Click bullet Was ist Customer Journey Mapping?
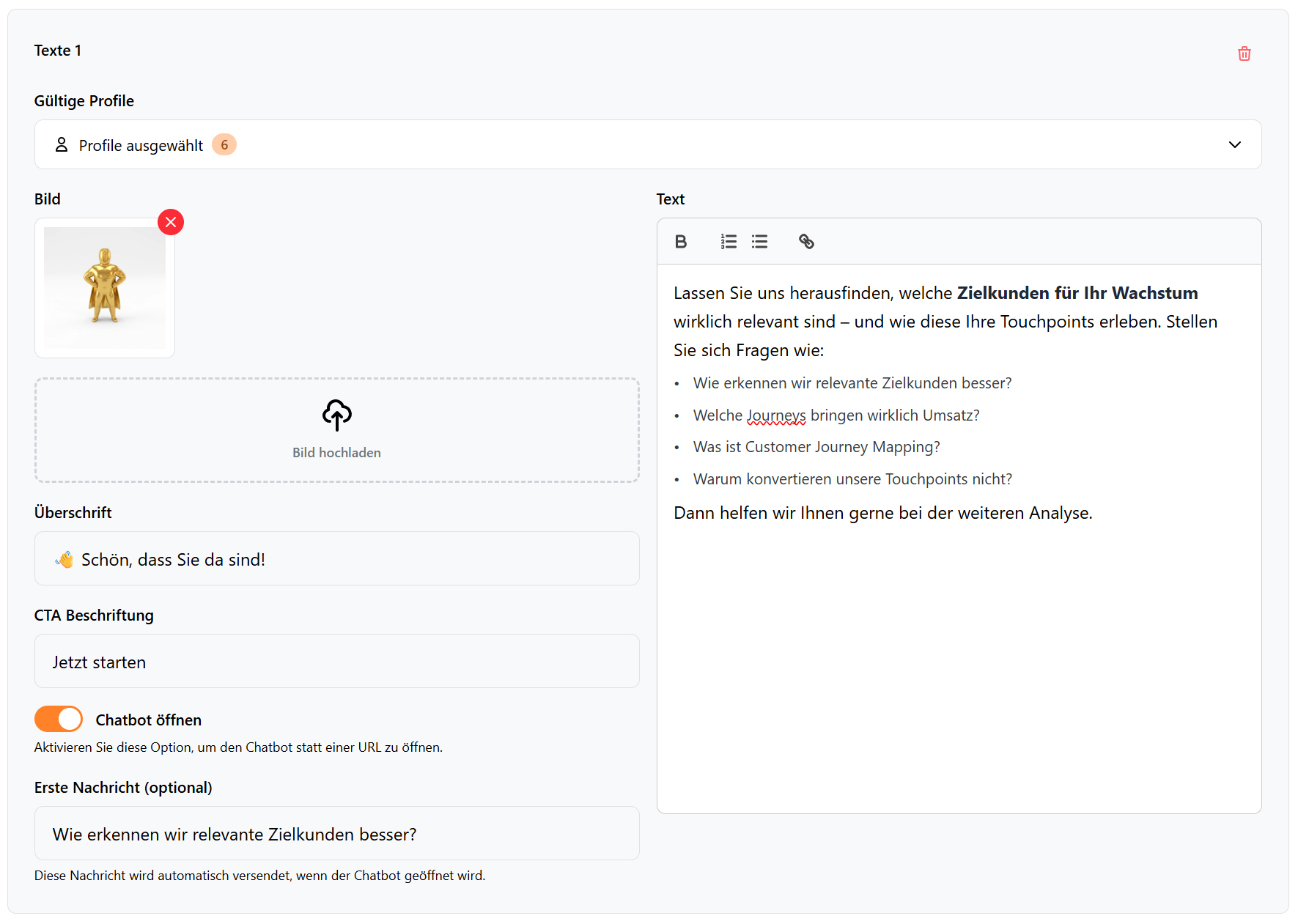 coord(816,447)
